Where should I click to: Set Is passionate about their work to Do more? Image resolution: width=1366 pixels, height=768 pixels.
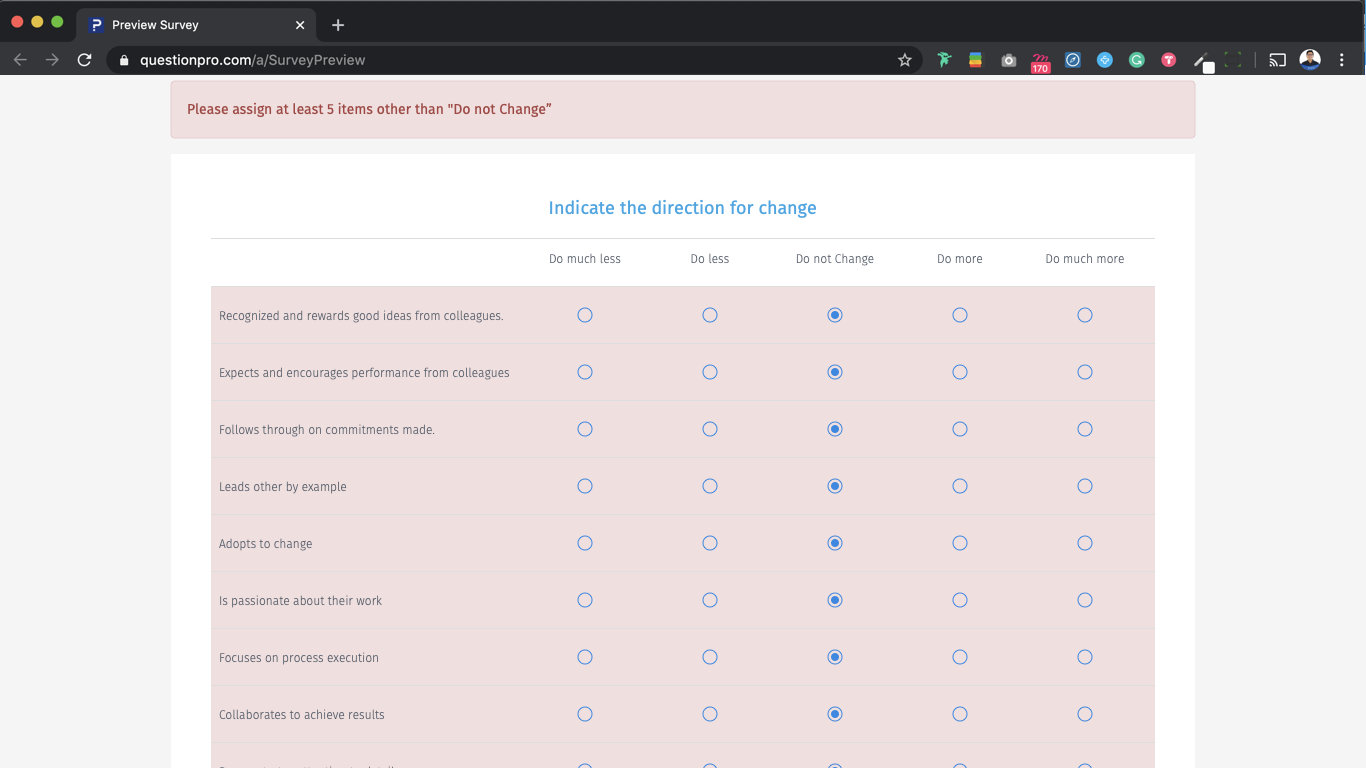click(x=960, y=600)
